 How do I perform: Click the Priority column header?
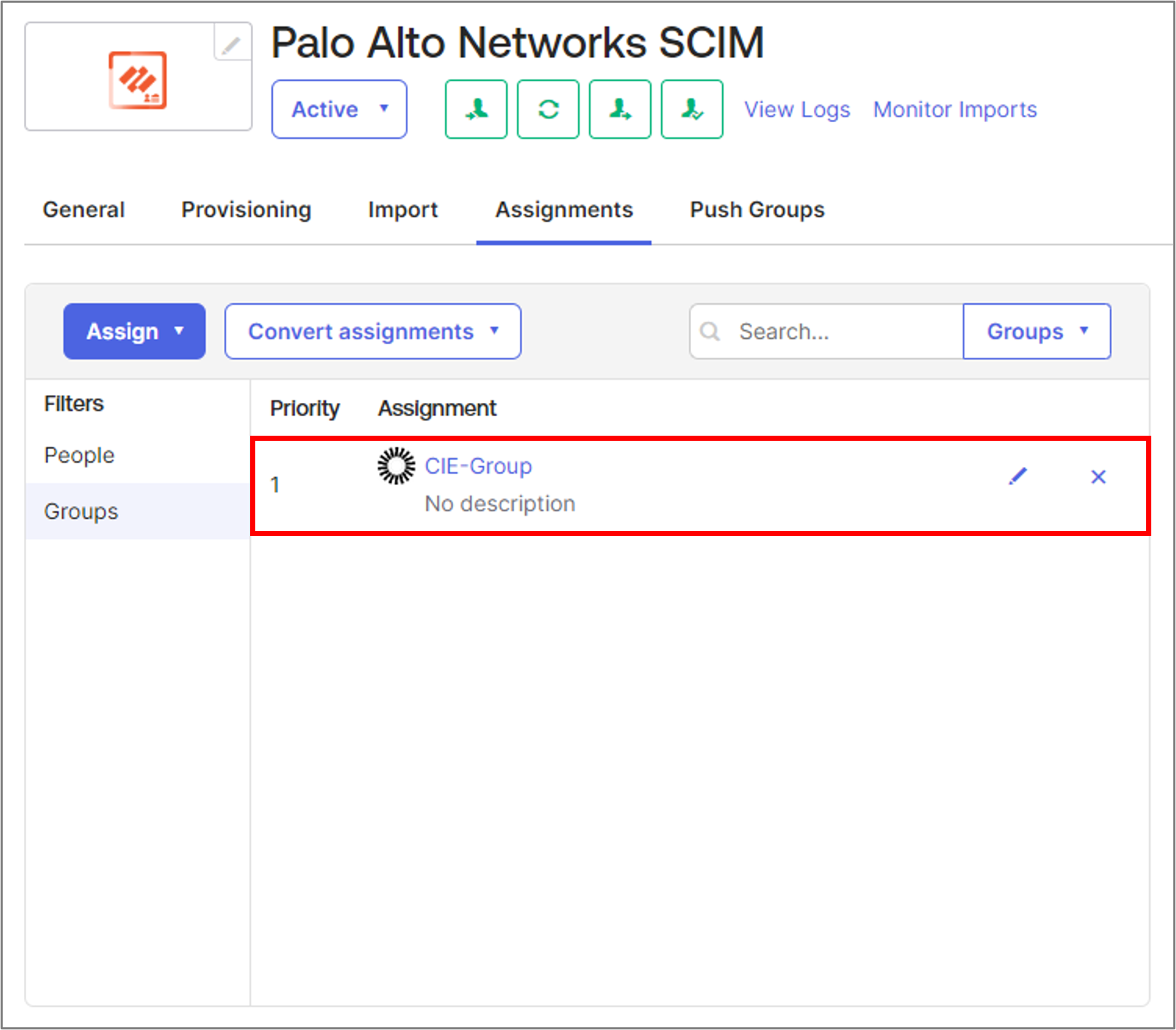[x=305, y=408]
